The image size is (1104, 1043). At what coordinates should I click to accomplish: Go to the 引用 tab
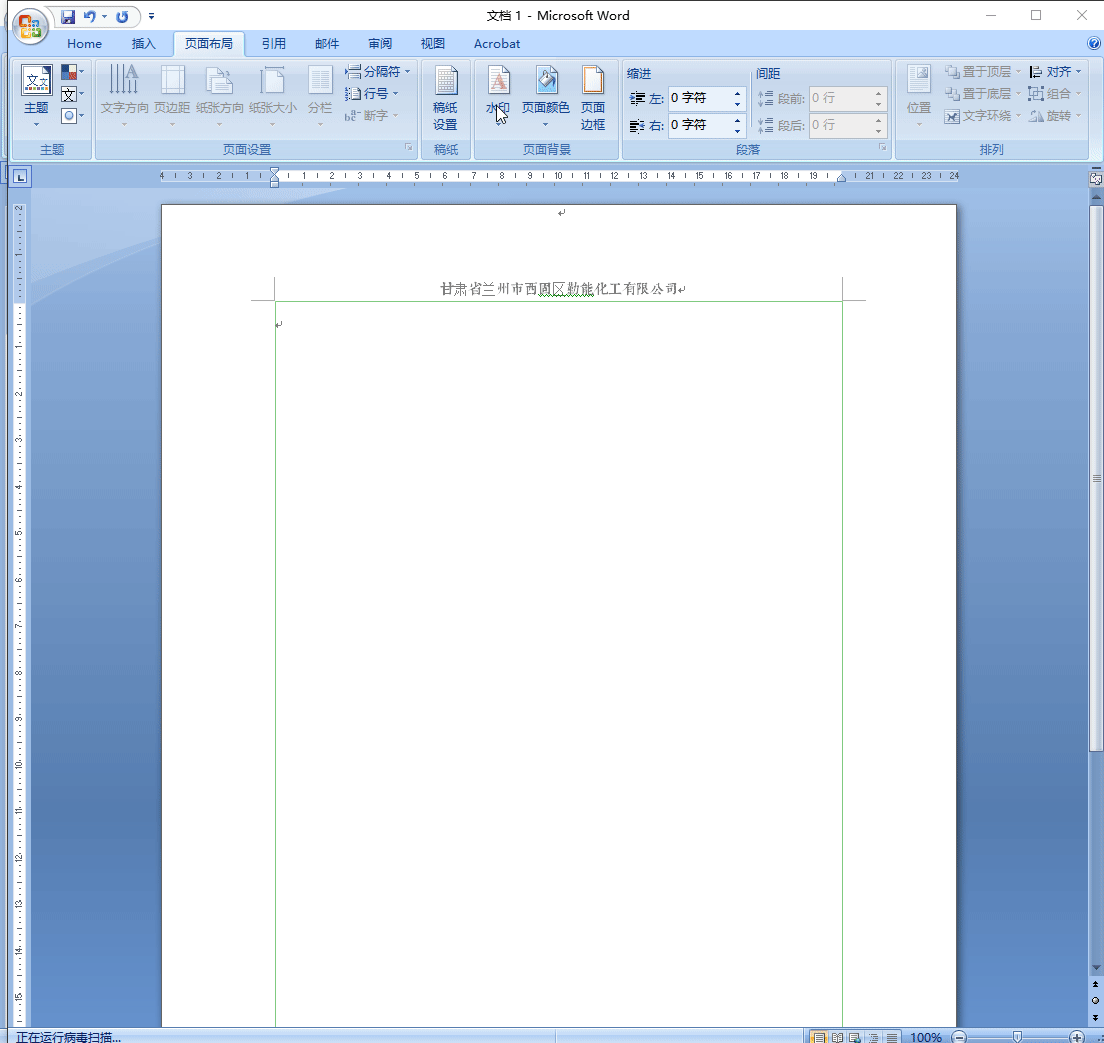[274, 44]
